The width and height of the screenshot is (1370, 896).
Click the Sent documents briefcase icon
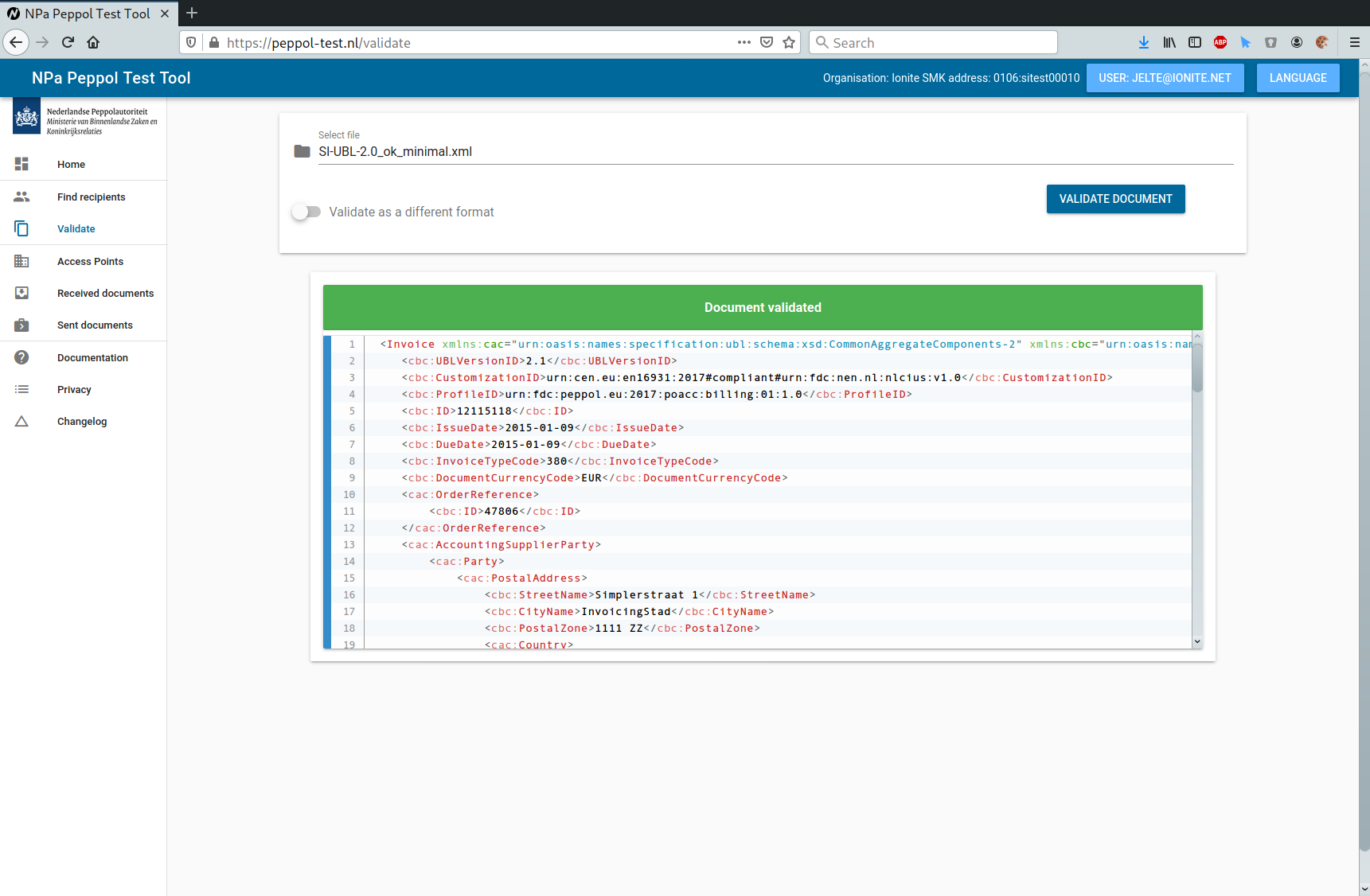tap(21, 325)
